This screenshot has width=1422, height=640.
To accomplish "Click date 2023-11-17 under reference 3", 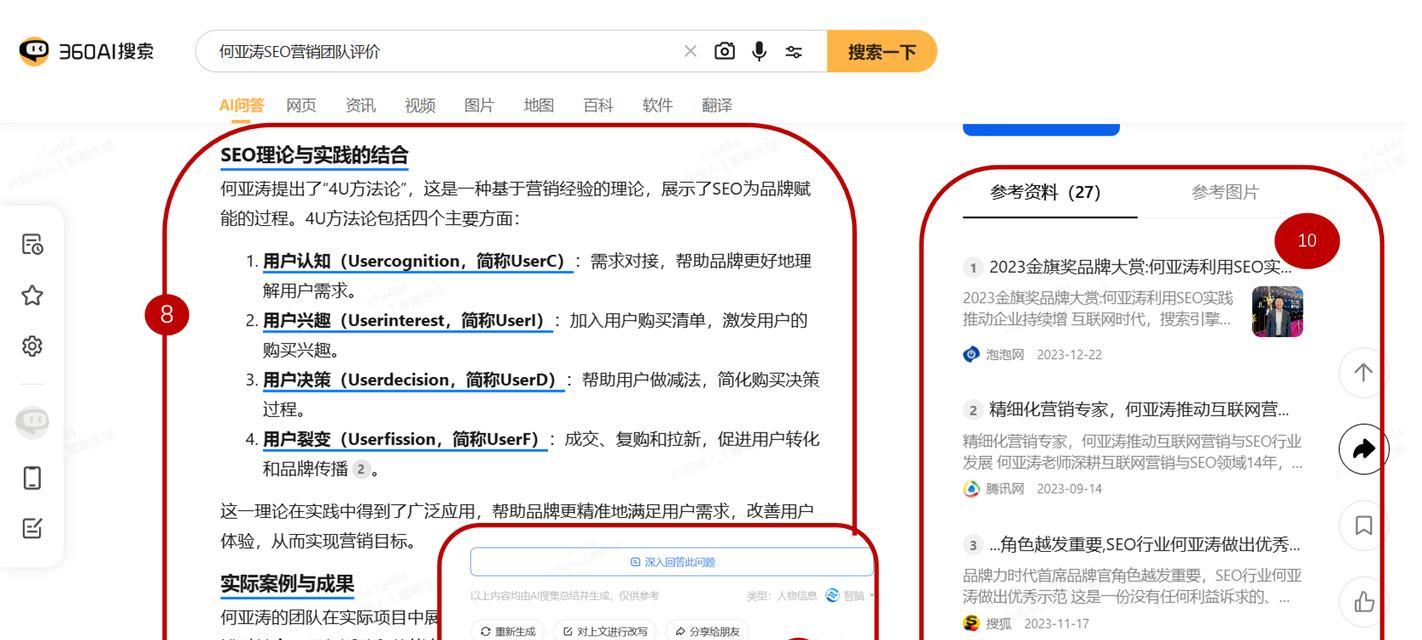I will click(x=1056, y=623).
